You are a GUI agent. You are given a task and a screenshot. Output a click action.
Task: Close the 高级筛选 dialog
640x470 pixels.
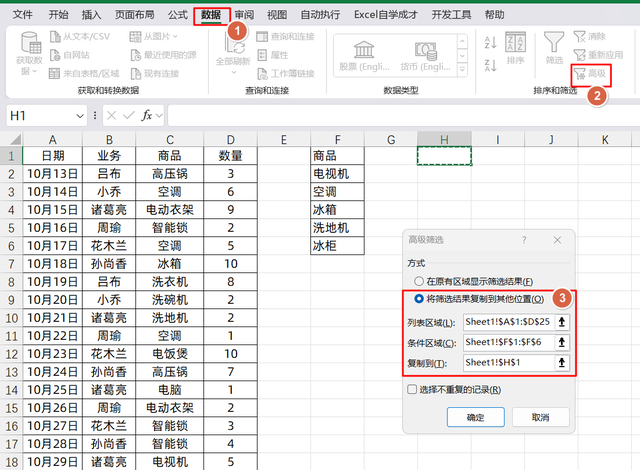click(x=557, y=240)
